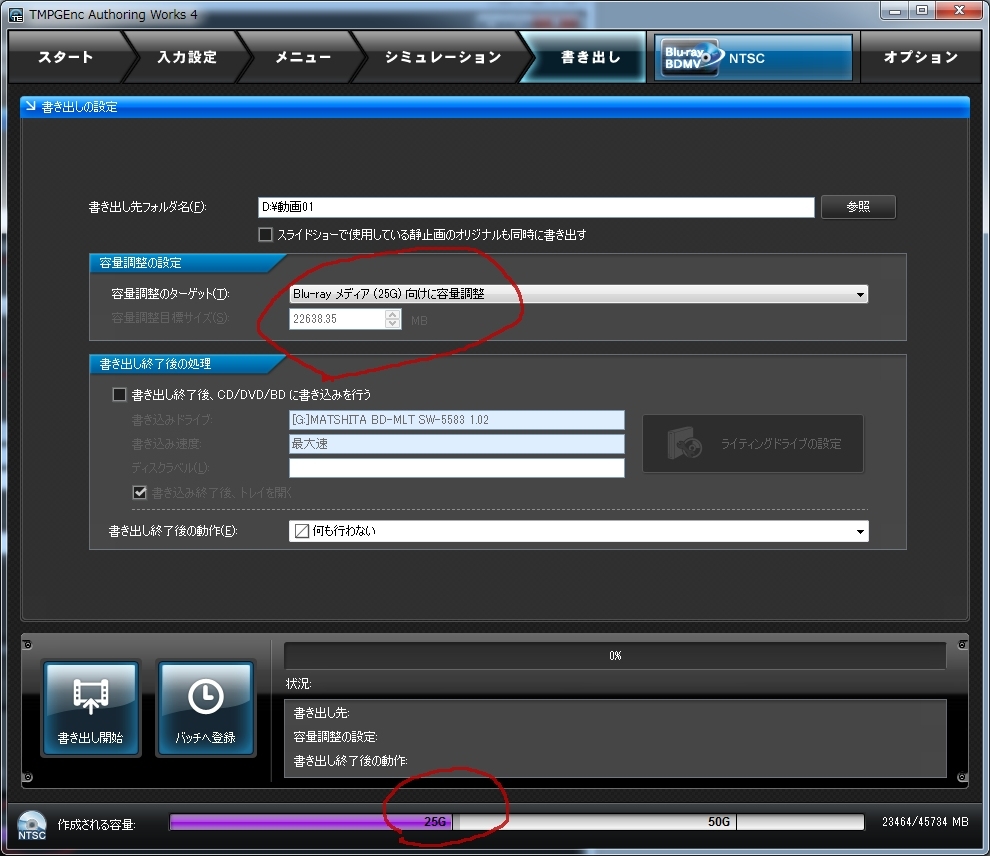Click the TMPGEnc app icon in title bar
Viewport: 990px width, 856px height.
point(16,14)
